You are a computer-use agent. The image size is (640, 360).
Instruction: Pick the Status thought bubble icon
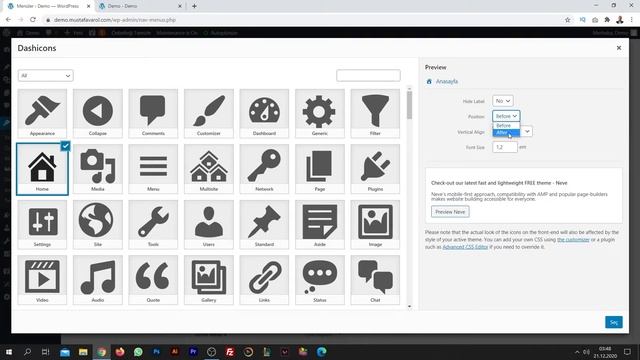pyautogui.click(x=320, y=280)
